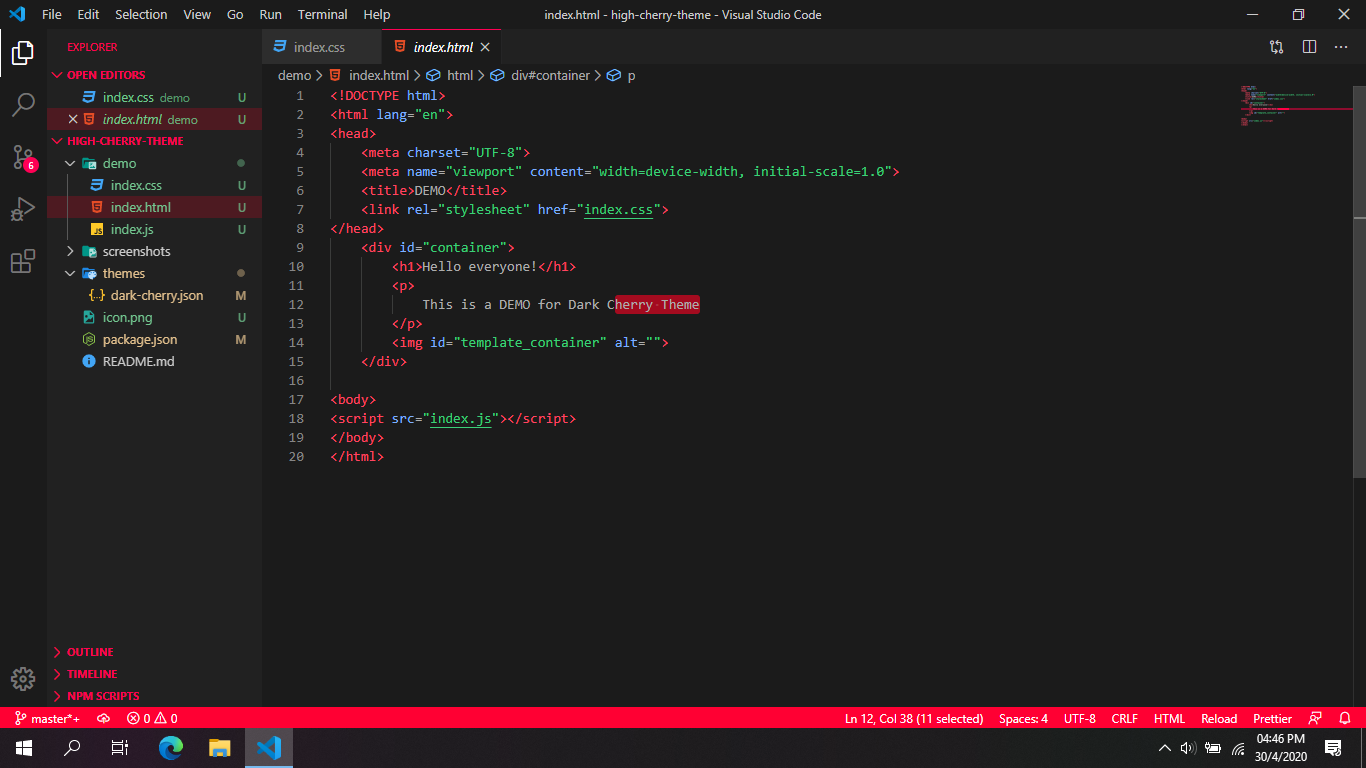Open the Run menu
Viewport: 1366px width, 768px height.
point(270,14)
